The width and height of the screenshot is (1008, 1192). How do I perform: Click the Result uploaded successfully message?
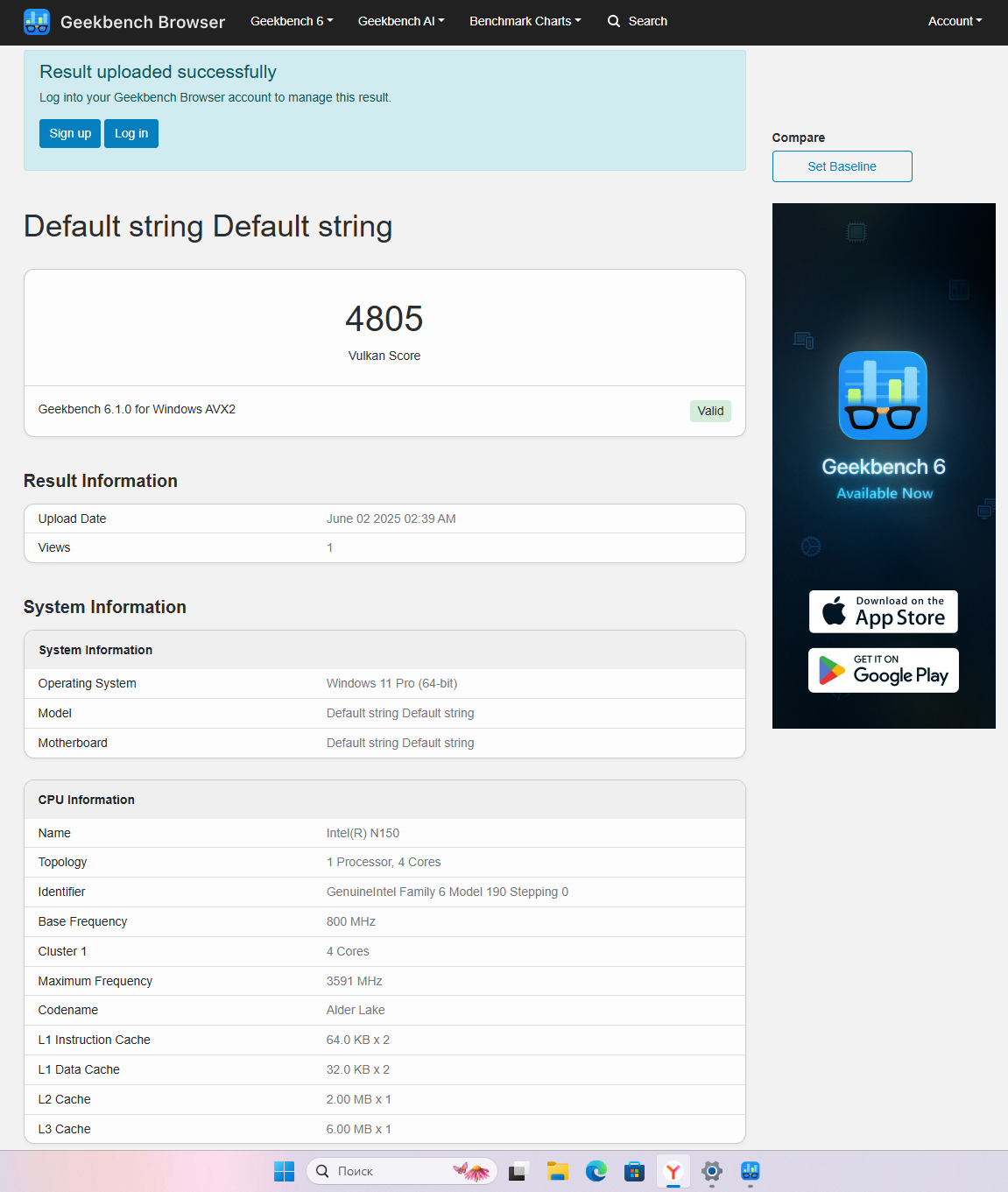click(158, 72)
